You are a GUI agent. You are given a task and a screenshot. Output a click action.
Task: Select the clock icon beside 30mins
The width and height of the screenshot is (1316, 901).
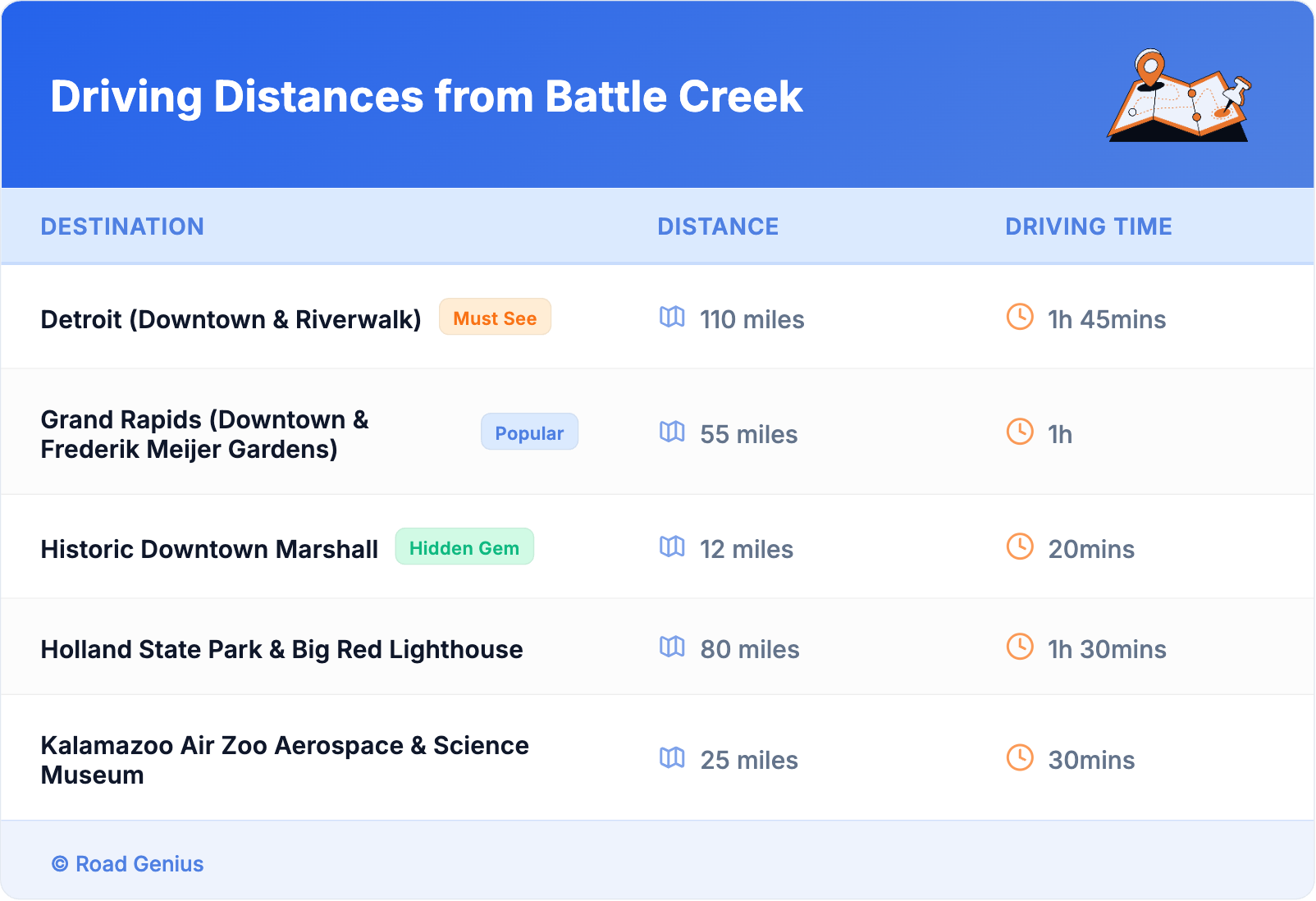tap(1020, 757)
